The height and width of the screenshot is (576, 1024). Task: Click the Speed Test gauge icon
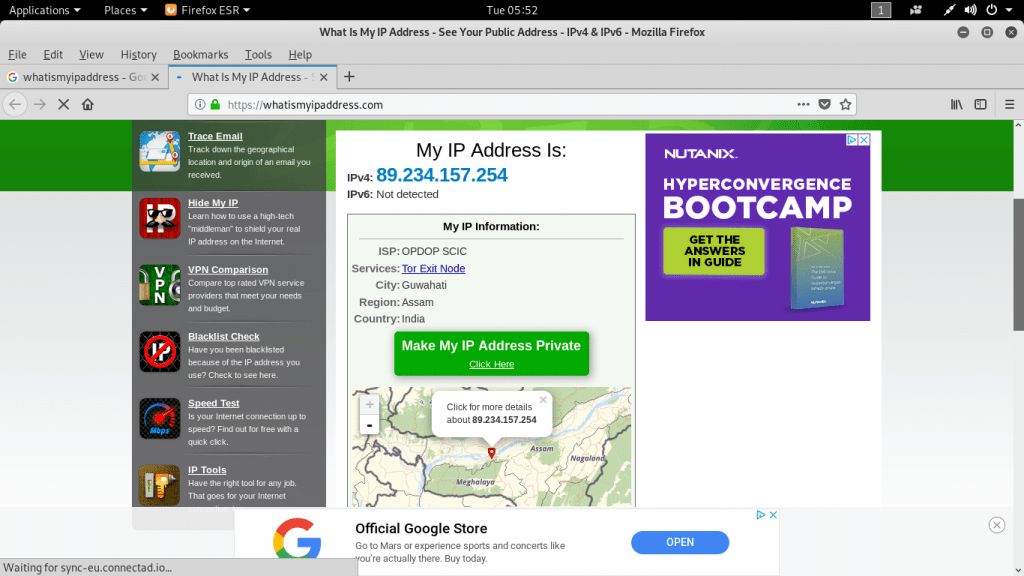[159, 419]
